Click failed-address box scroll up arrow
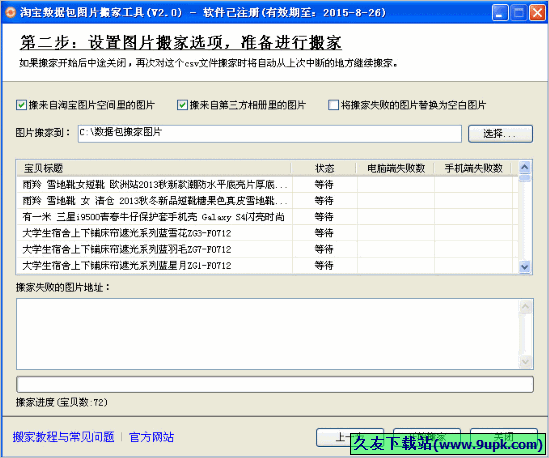This screenshot has height=458, width=549. 525,307
